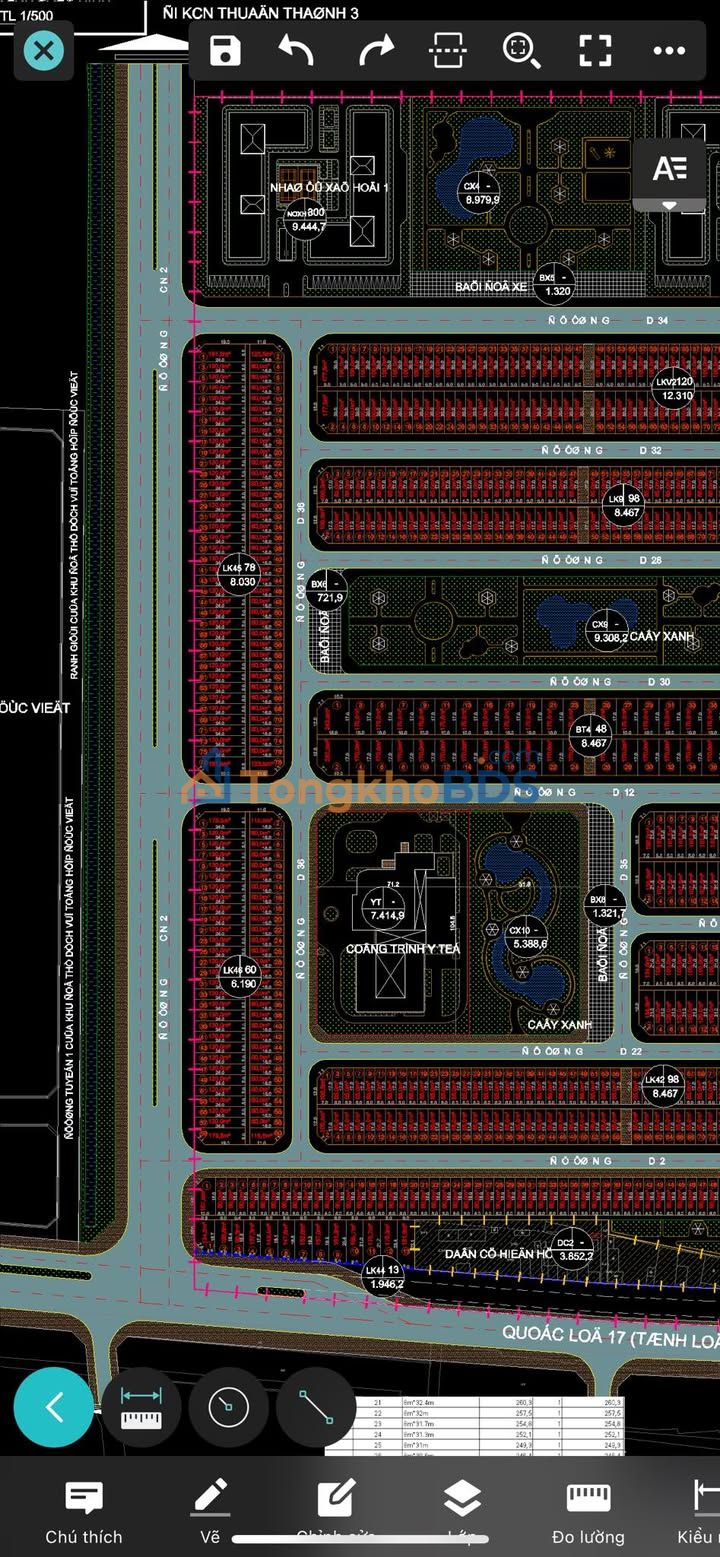720x1557 pixels.
Task: Tap the TL 1/500 scale text
Action: pyautogui.click(x=27, y=17)
